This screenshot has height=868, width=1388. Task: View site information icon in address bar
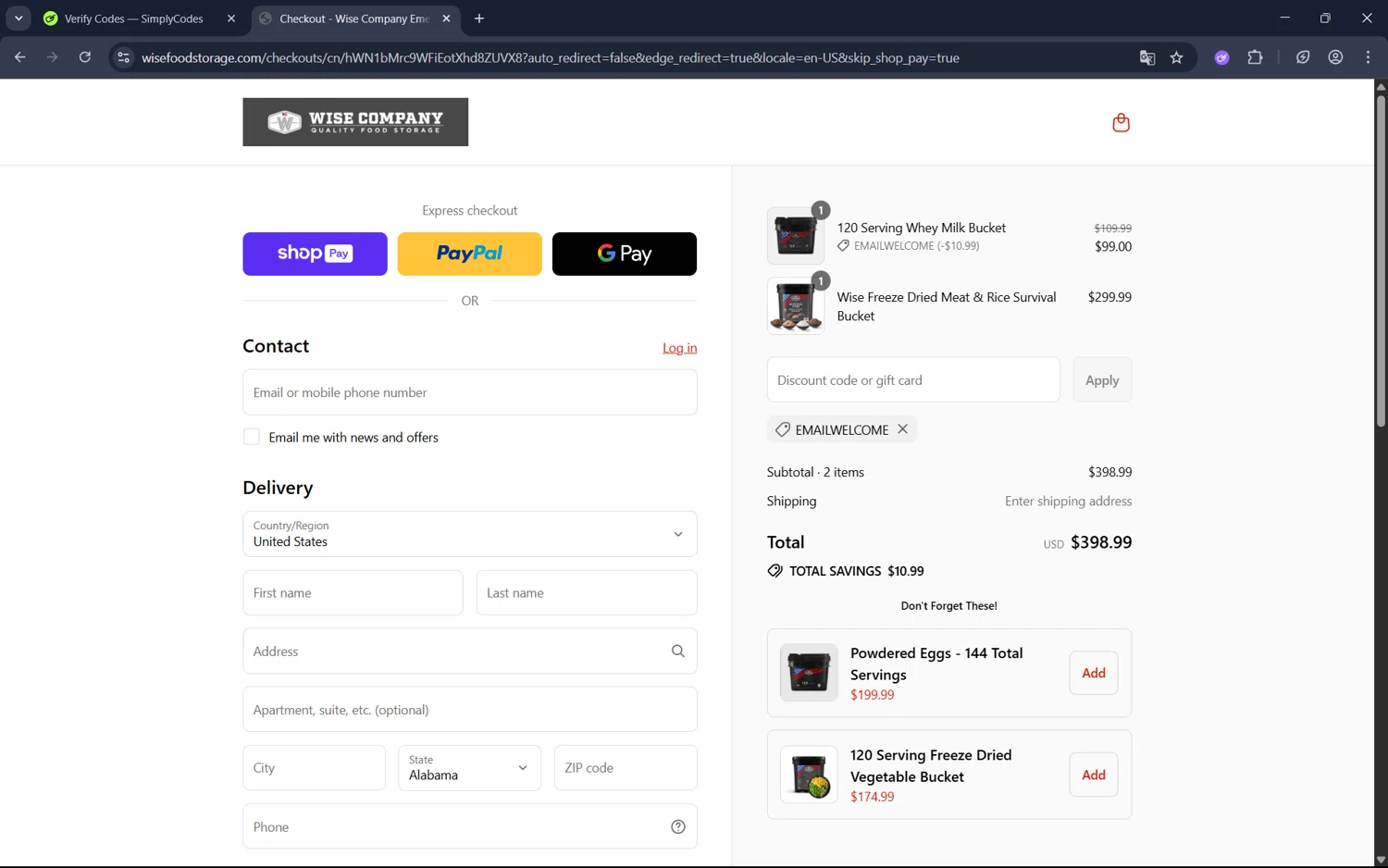click(x=123, y=57)
